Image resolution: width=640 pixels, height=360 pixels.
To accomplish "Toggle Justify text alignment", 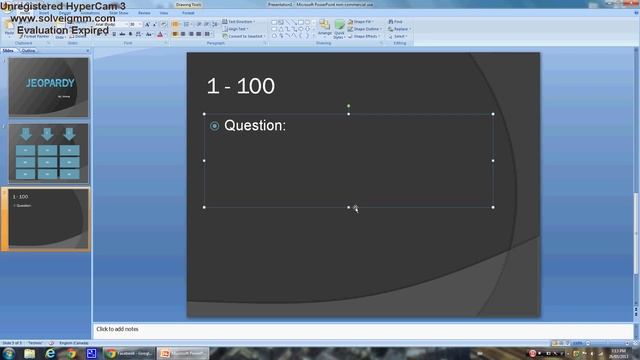I will [198, 34].
